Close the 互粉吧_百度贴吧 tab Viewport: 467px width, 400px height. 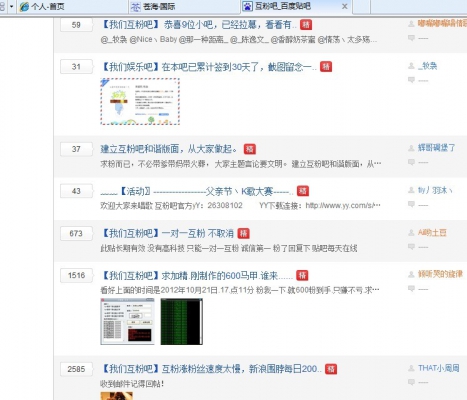click(345, 6)
